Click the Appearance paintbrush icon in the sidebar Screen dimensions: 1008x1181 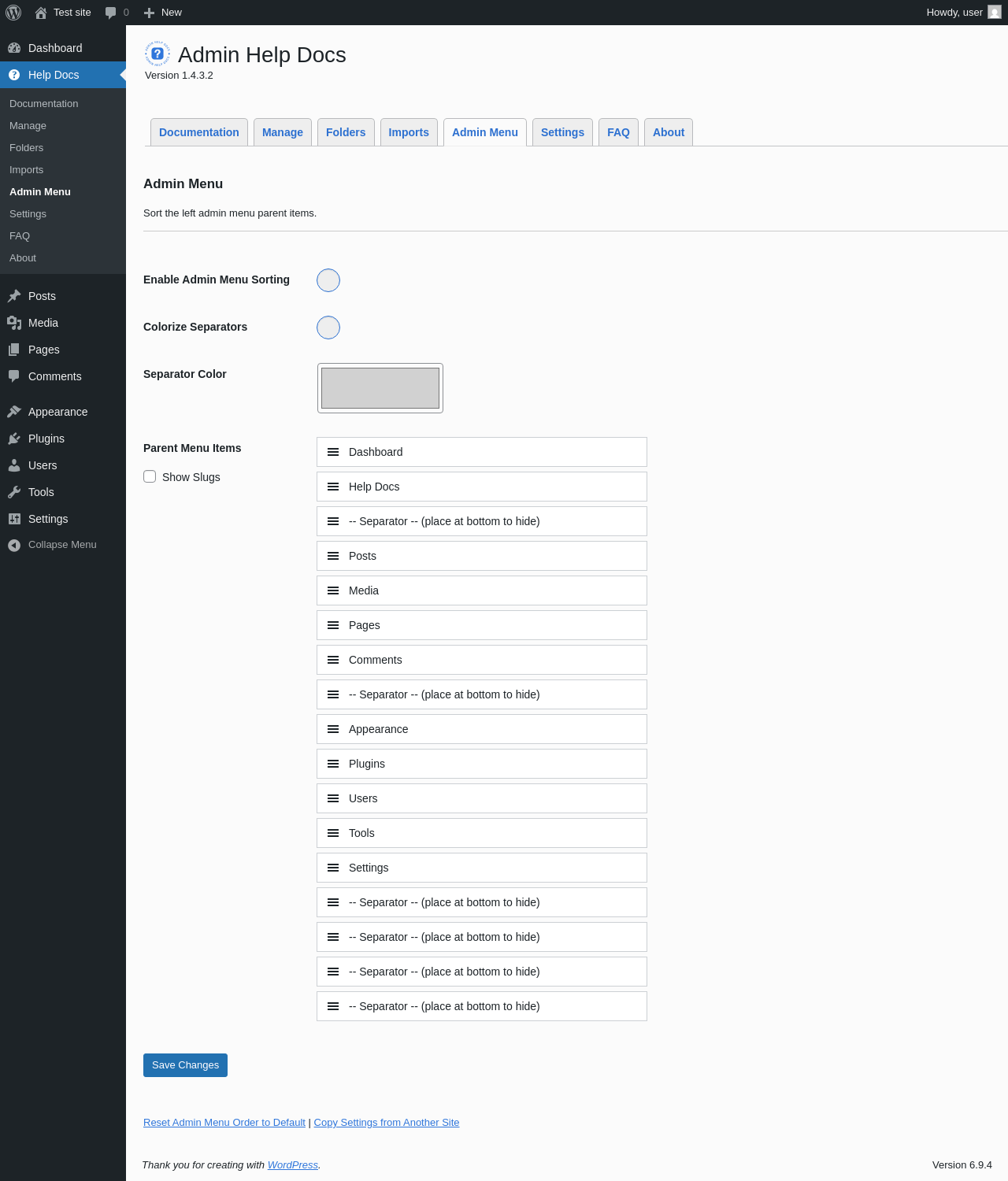point(14,412)
